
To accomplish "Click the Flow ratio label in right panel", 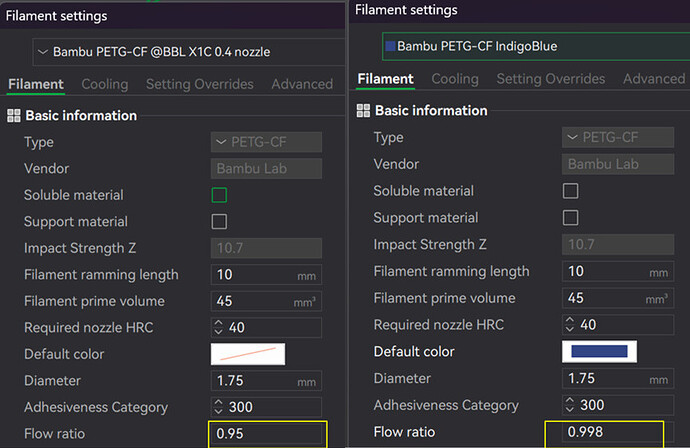I will tap(404, 432).
